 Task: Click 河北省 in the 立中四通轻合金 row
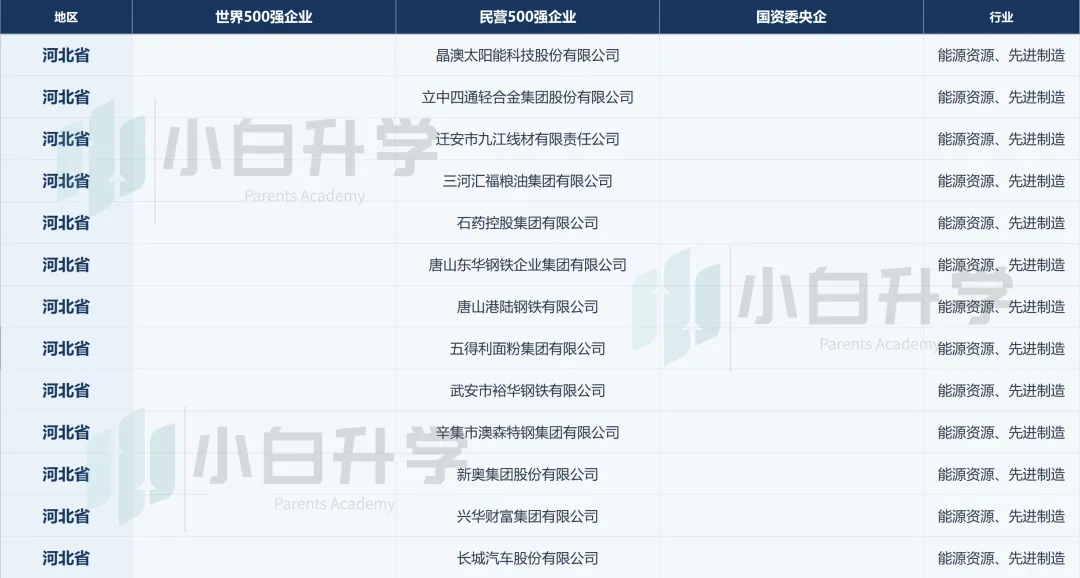[66, 97]
